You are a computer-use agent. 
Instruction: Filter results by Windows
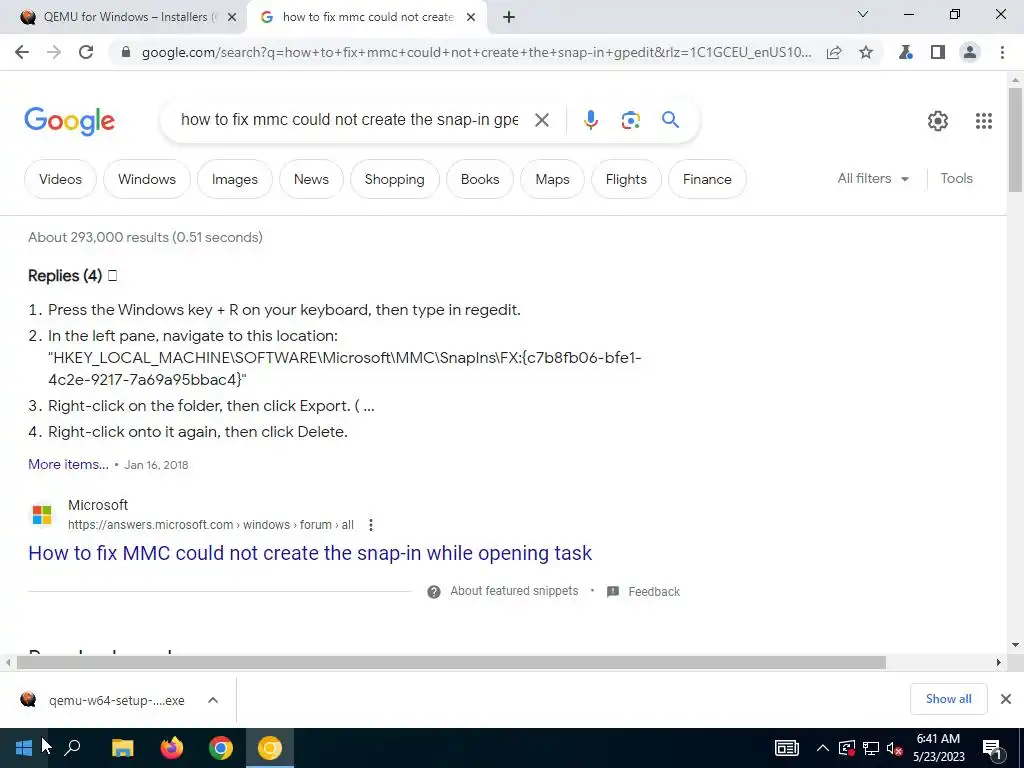pos(147,180)
